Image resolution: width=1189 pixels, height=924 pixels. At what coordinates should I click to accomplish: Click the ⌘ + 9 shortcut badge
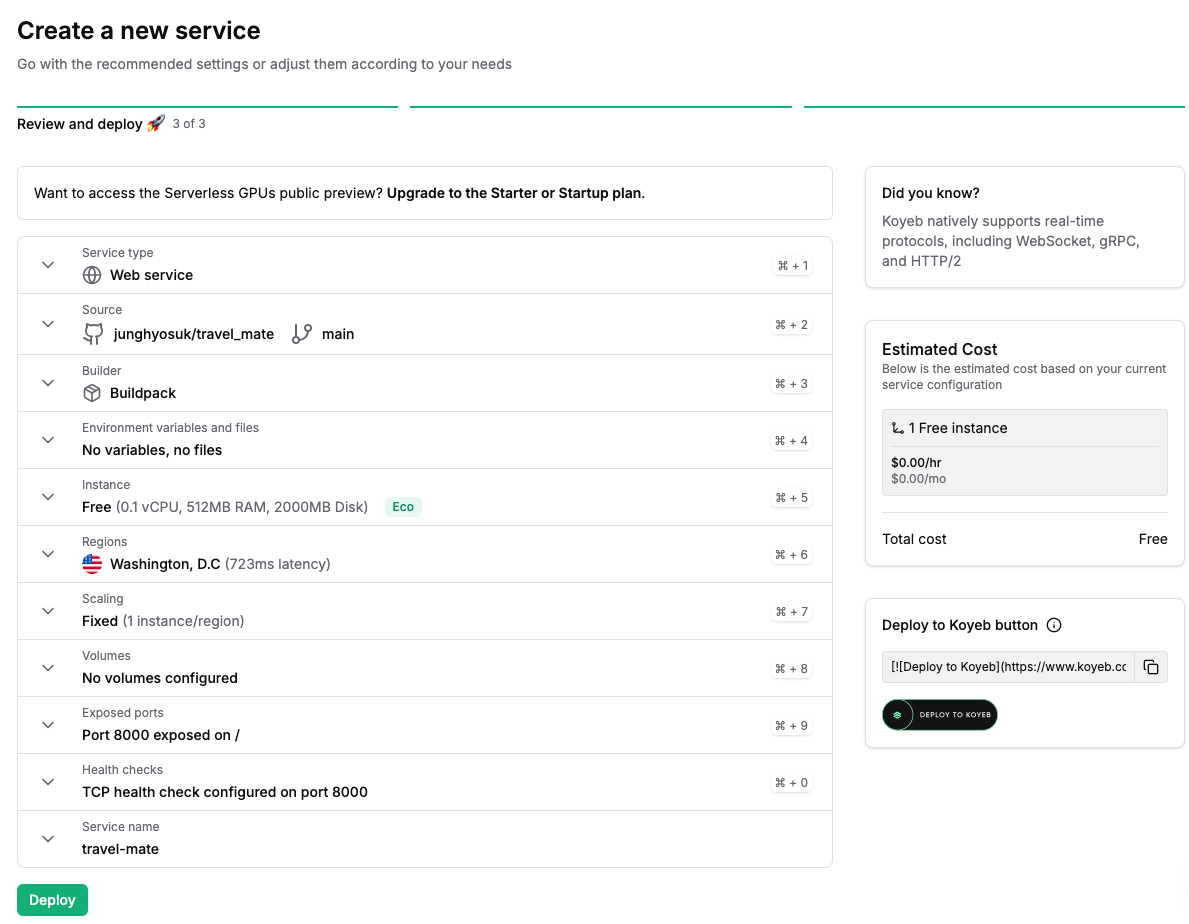(x=791, y=726)
